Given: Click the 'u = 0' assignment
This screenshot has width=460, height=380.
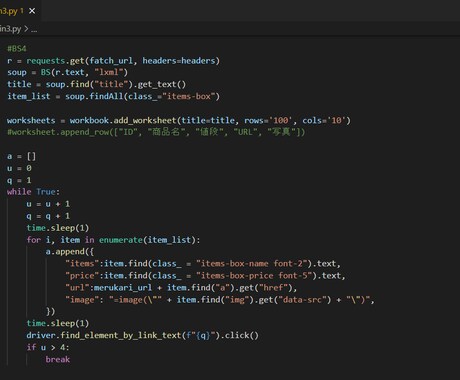Looking at the screenshot, I should point(19,168).
